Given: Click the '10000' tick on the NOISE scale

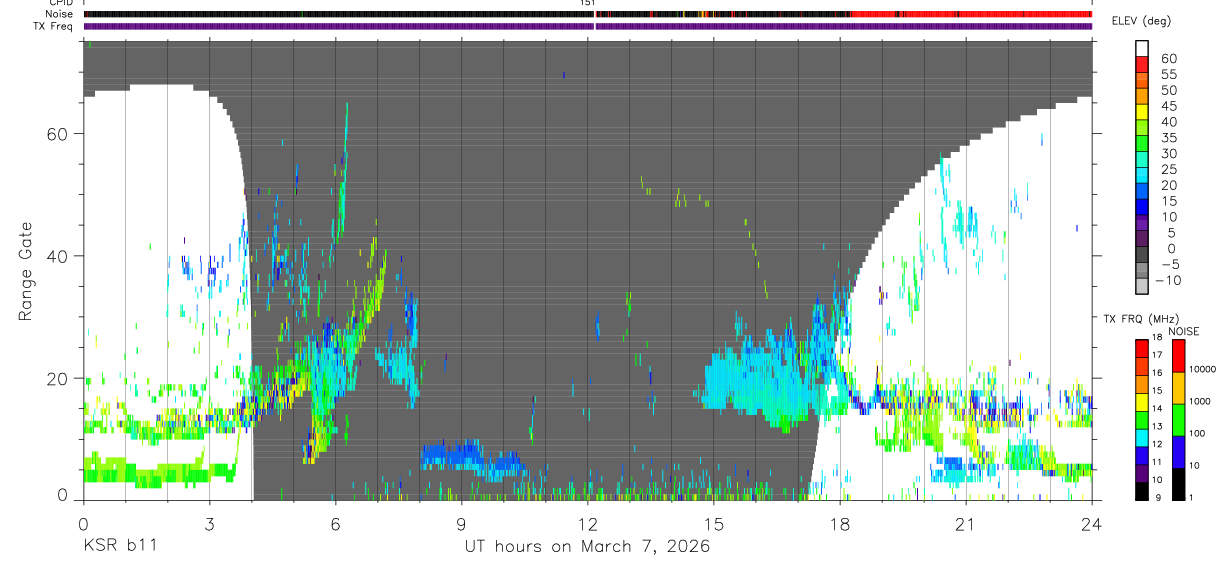Looking at the screenshot, I should 1203,370.
